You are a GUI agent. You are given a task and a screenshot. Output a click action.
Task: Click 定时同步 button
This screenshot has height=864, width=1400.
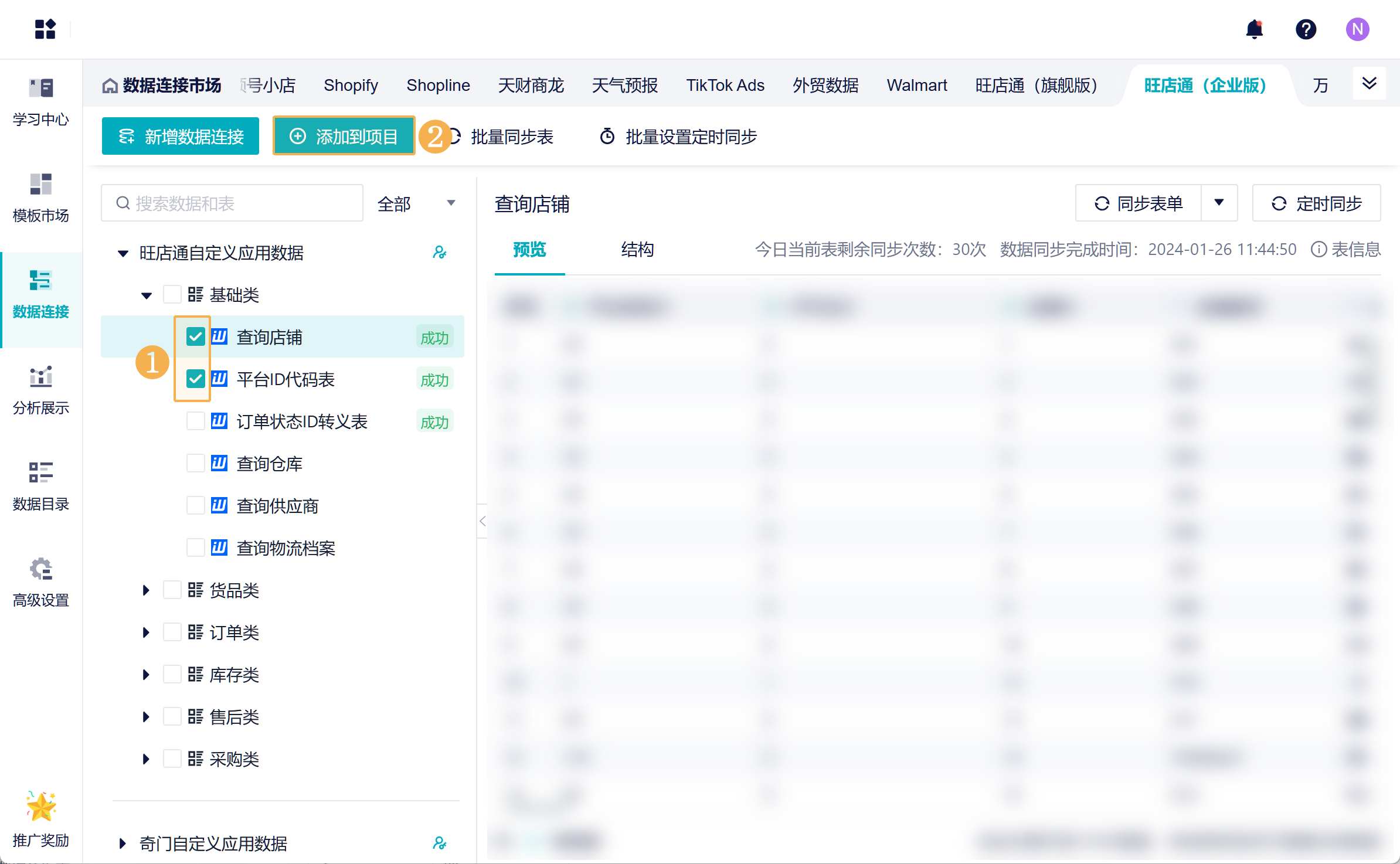click(x=1317, y=203)
